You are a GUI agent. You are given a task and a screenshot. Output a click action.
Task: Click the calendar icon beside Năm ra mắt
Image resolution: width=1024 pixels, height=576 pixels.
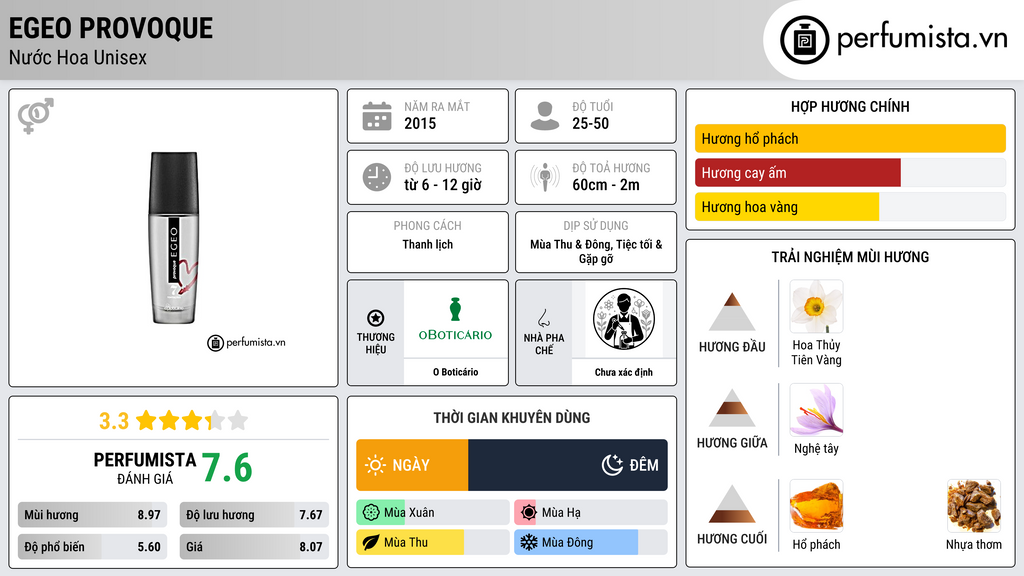click(377, 116)
